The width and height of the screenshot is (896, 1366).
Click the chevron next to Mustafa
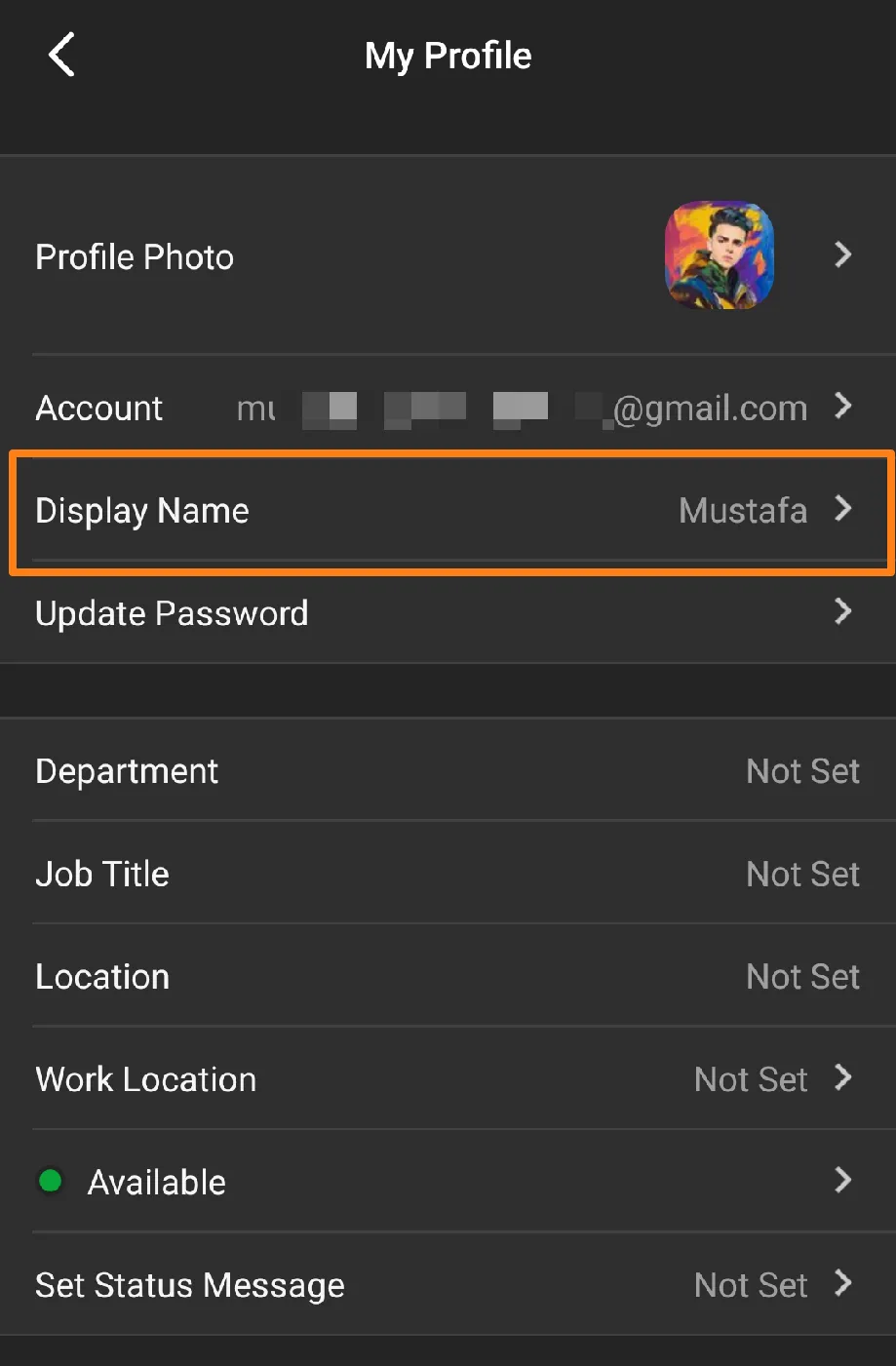click(x=843, y=509)
